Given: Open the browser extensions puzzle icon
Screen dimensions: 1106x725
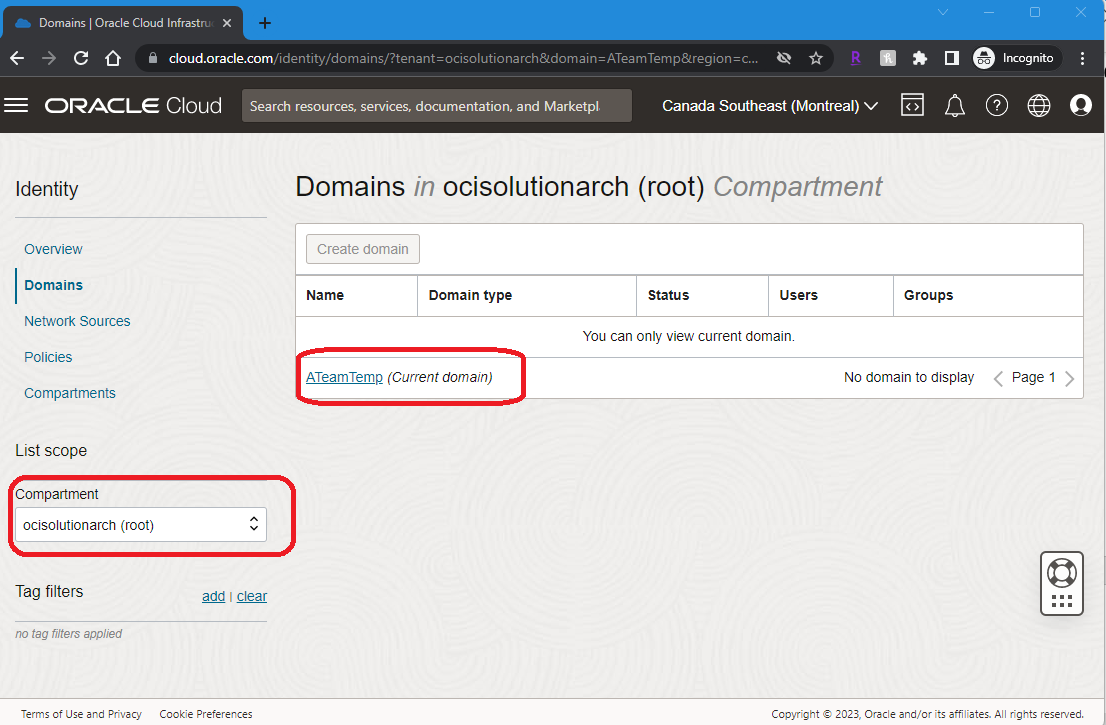Looking at the screenshot, I should click(x=920, y=58).
